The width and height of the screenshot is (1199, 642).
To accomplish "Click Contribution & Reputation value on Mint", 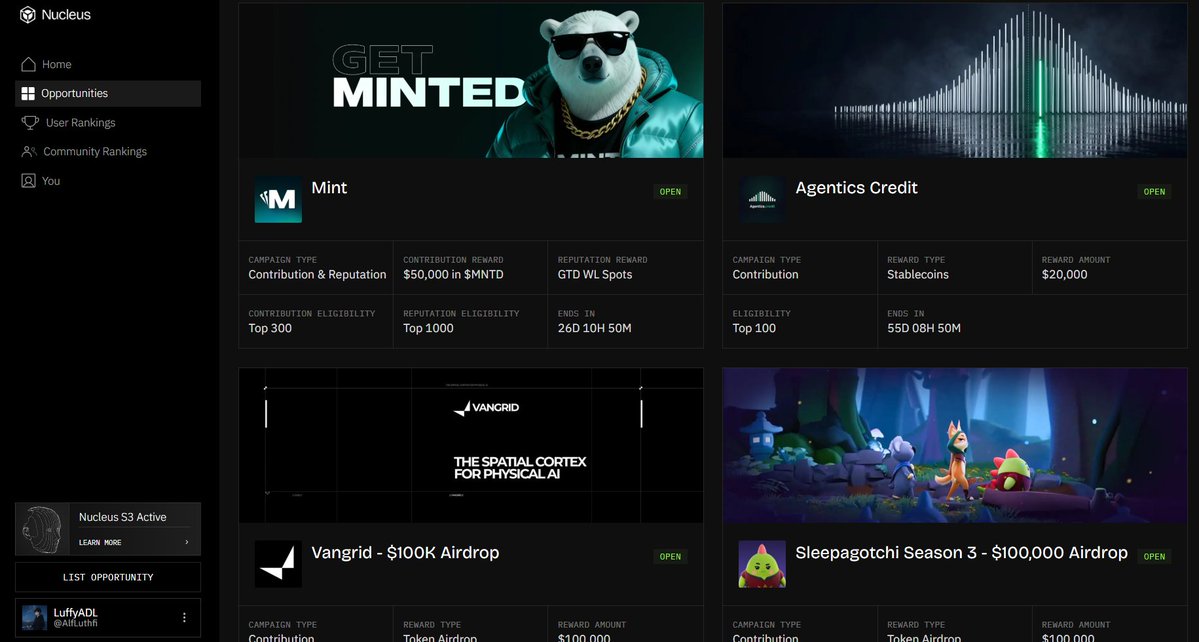I will click(317, 274).
